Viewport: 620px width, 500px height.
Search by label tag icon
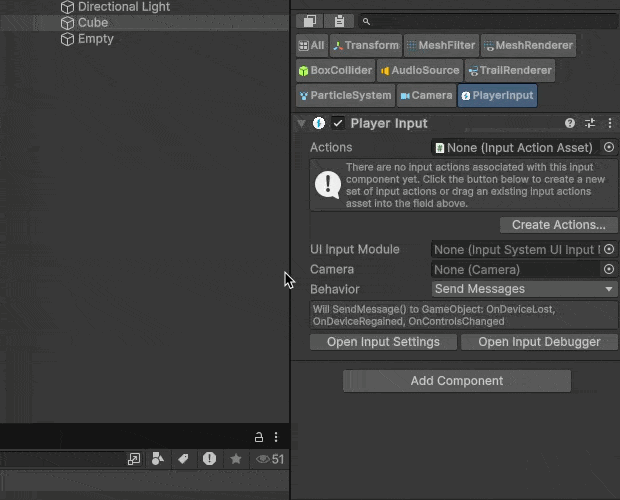tap(183, 459)
